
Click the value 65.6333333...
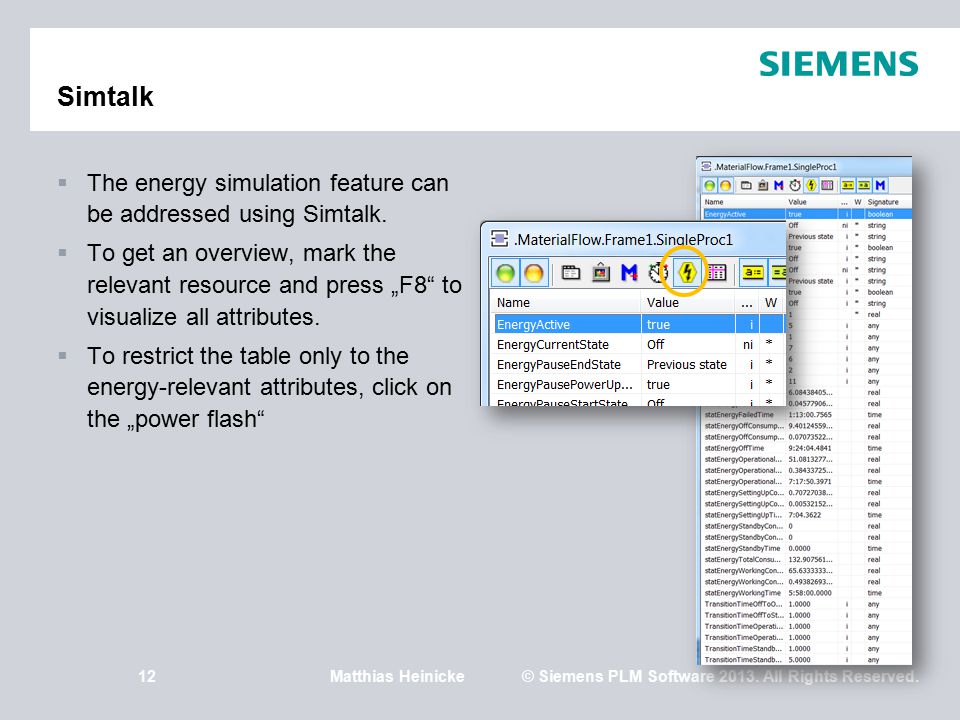[x=810, y=571]
